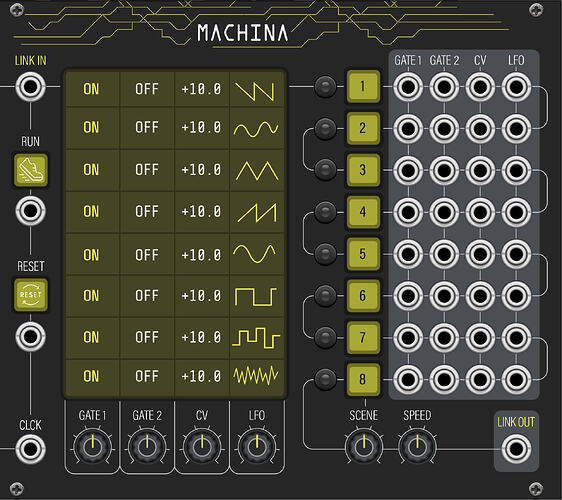Click the SCENE knob
562x500 pixels.
tap(363, 447)
